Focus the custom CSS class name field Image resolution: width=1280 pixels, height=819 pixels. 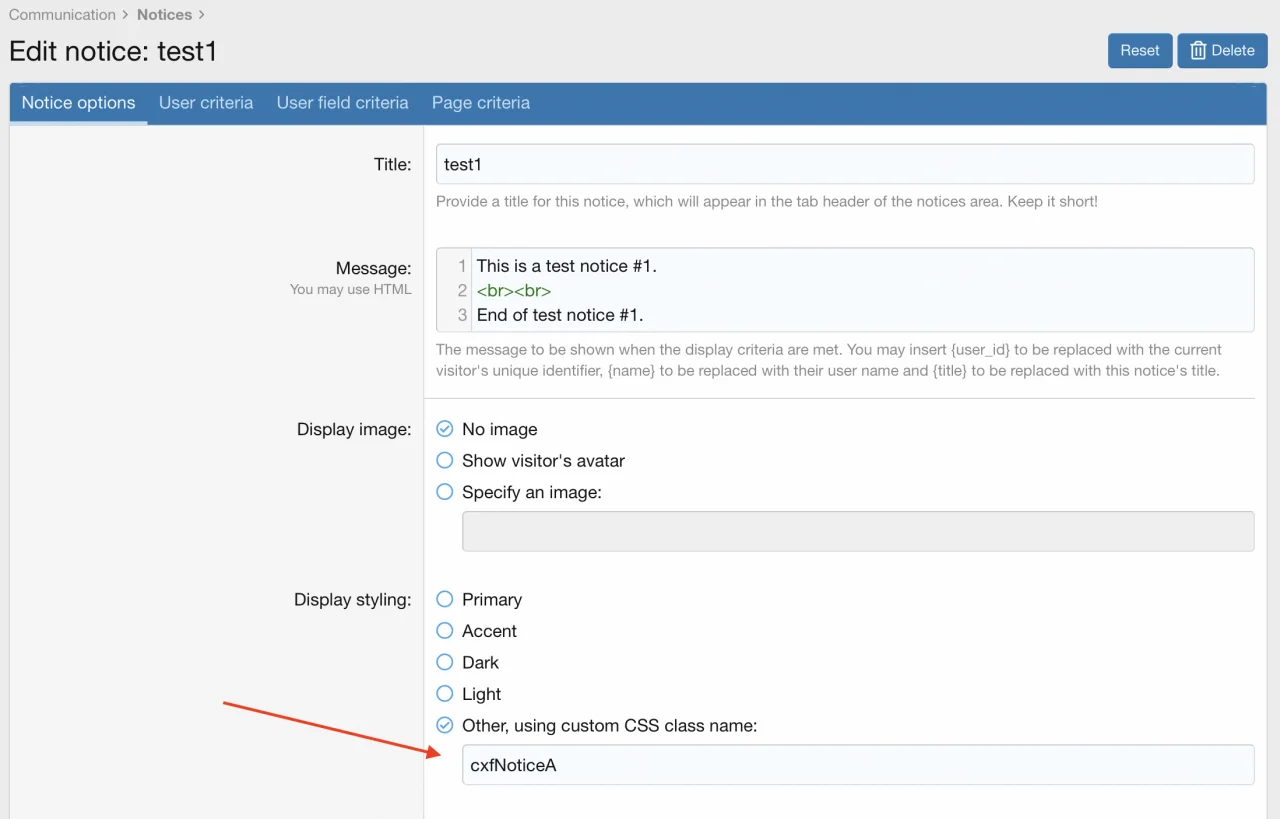pyautogui.click(x=857, y=765)
